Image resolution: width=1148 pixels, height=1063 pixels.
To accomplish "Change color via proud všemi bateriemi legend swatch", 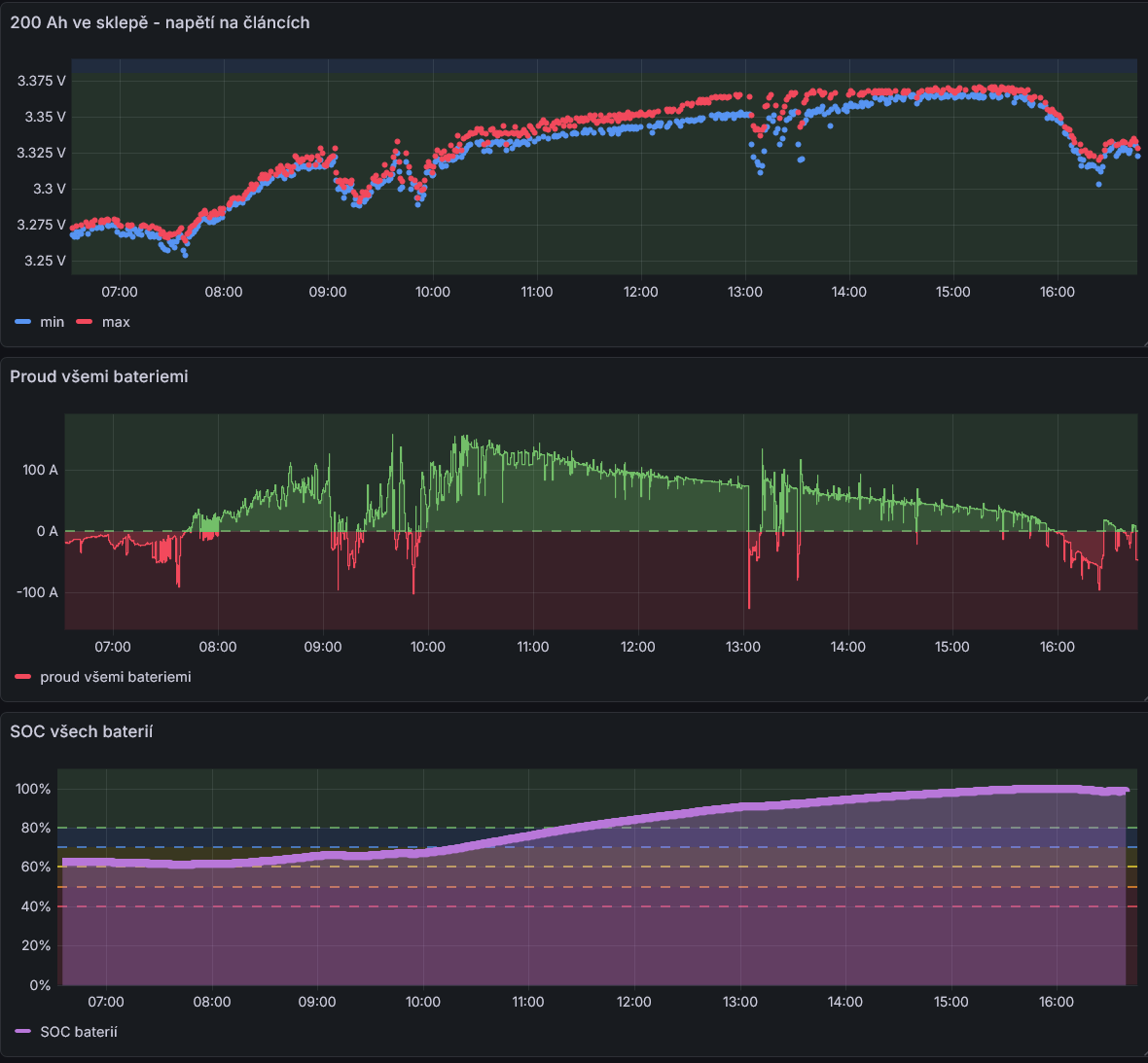I will pyautogui.click(x=23, y=677).
